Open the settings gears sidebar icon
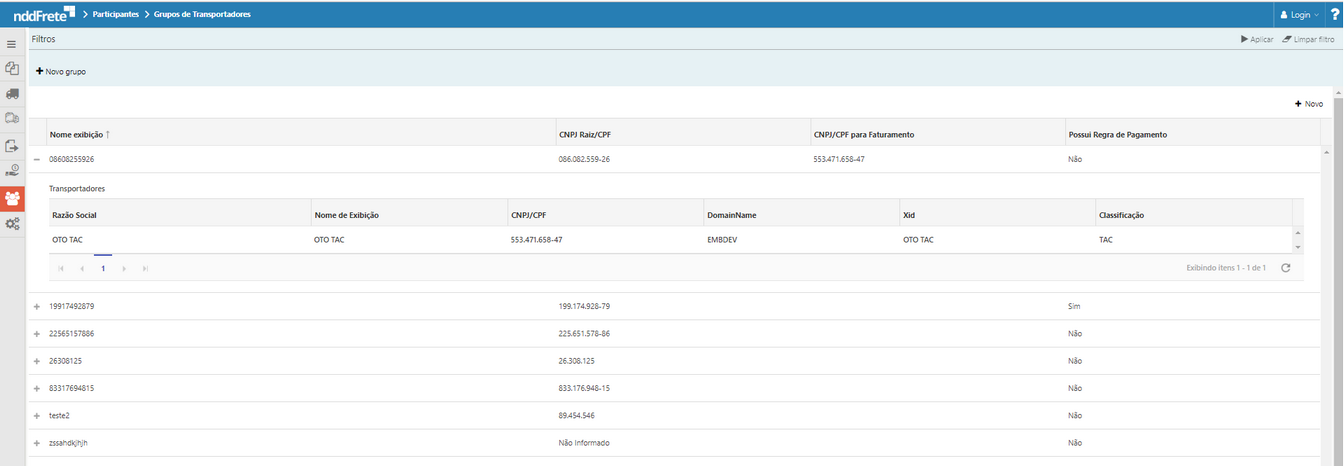This screenshot has height=466, width=1344. 12,224
